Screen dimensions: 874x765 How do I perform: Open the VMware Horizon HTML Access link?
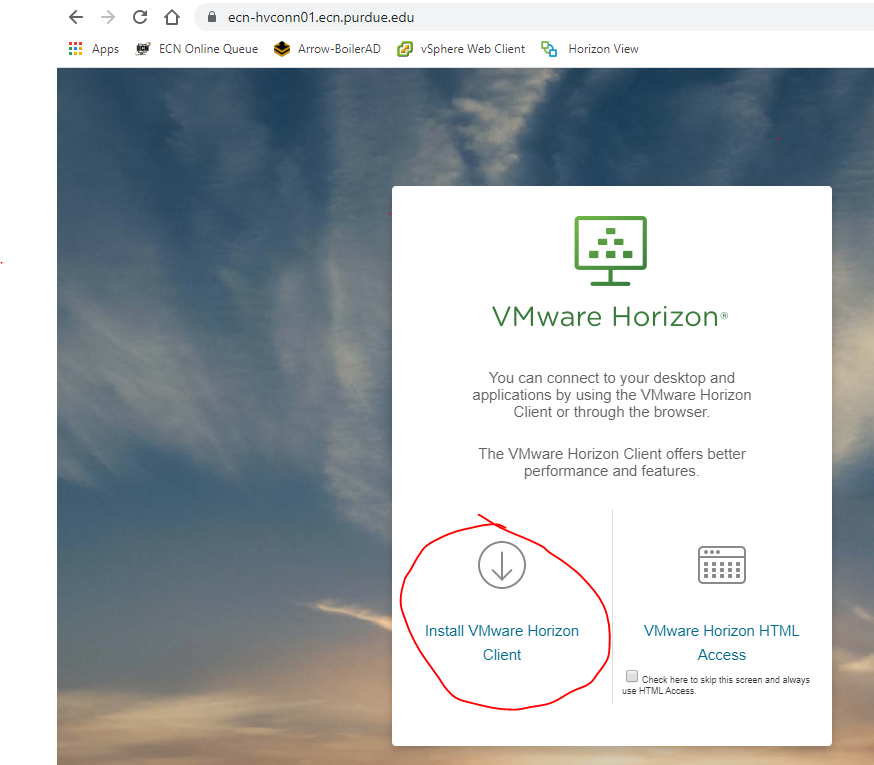[722, 643]
